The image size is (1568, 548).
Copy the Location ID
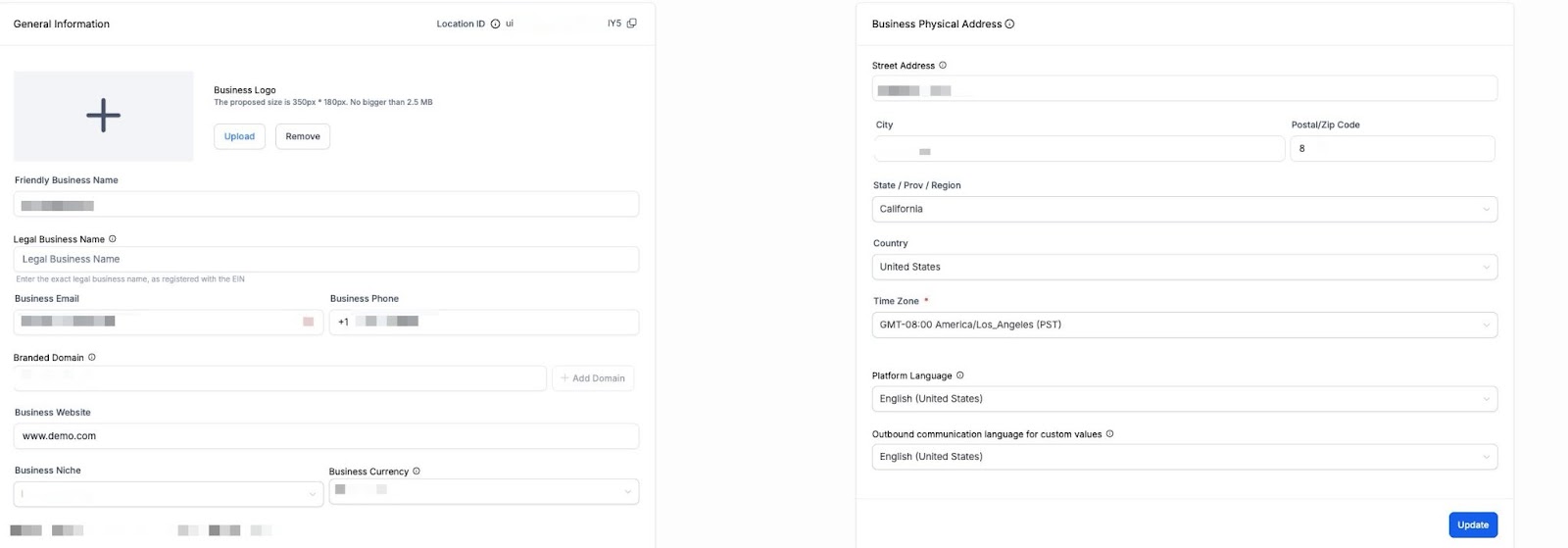(632, 24)
